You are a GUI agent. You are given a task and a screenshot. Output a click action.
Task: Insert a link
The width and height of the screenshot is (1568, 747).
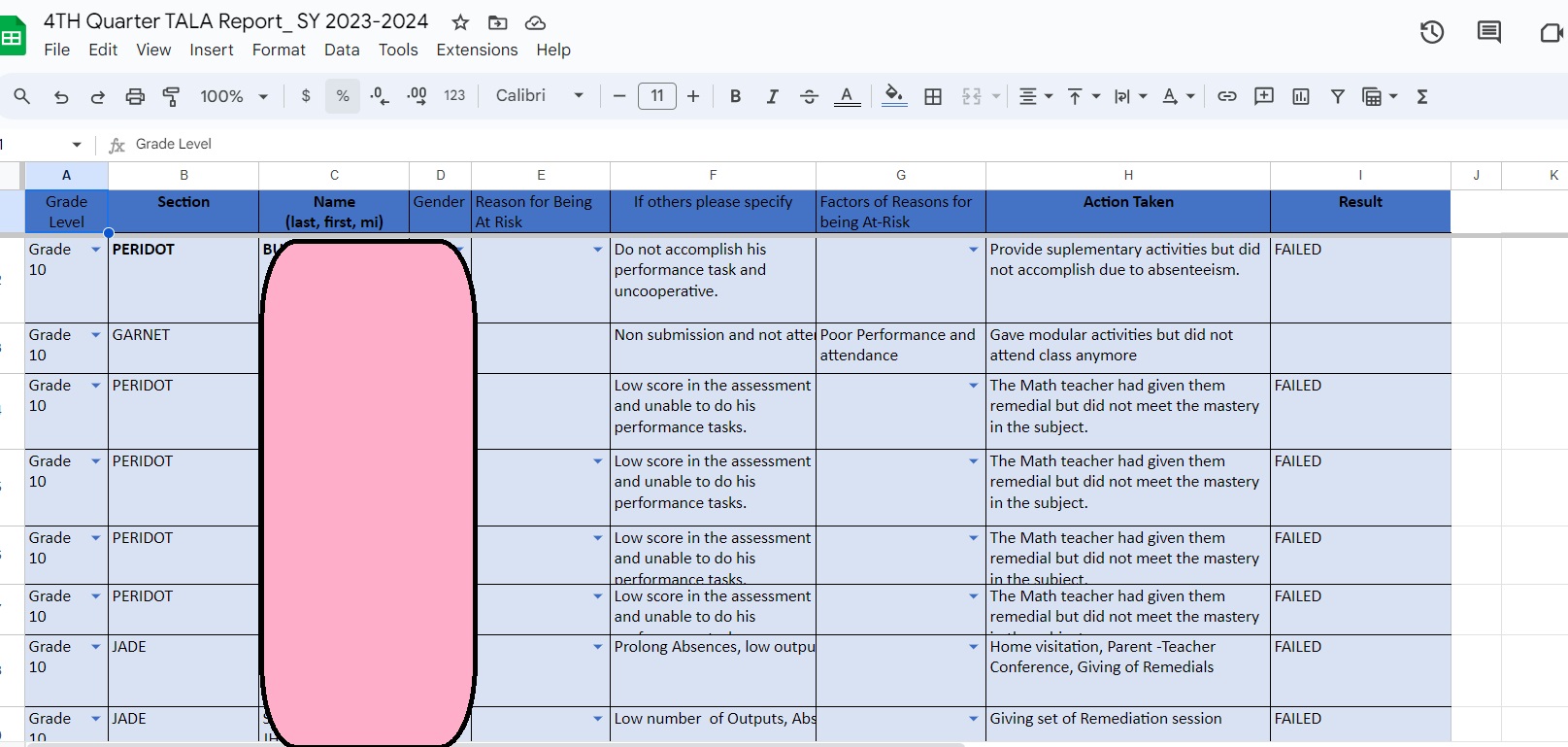click(1227, 96)
